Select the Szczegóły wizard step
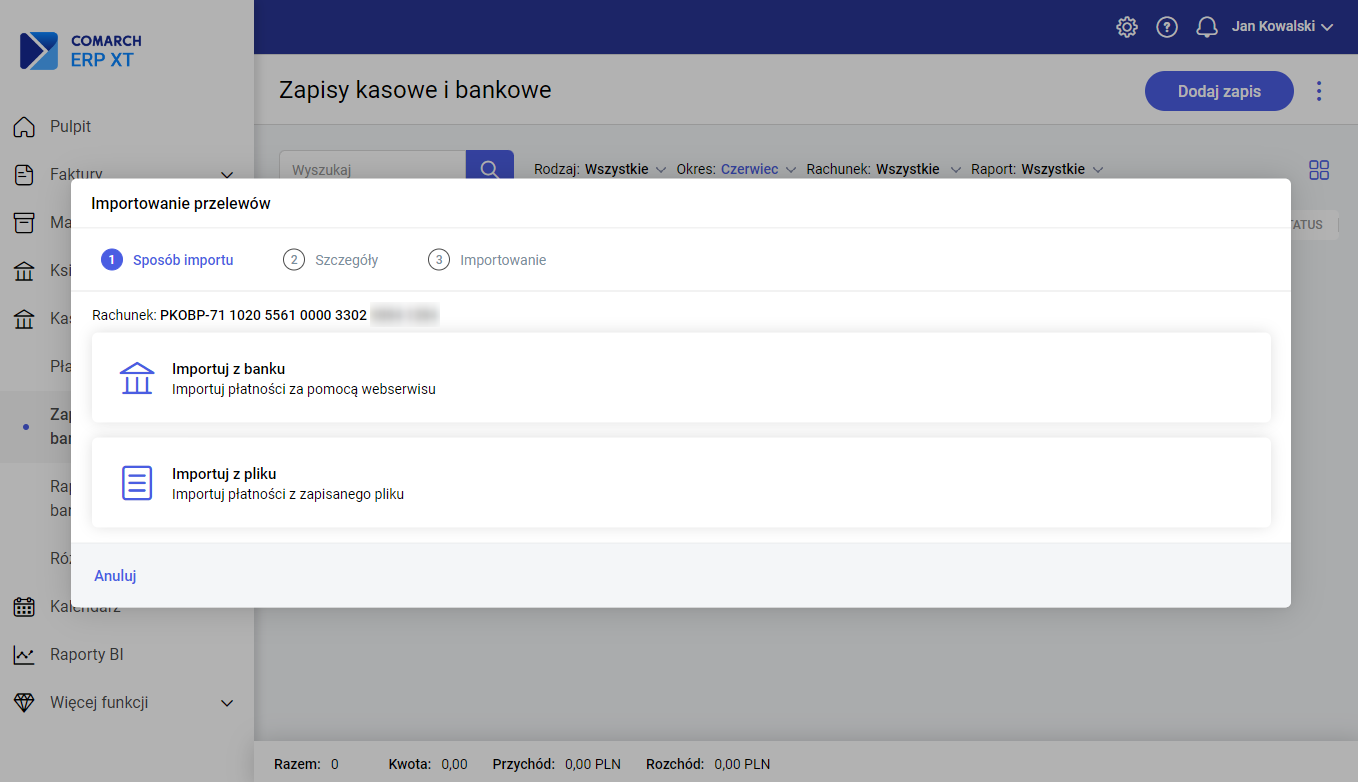 coord(331,260)
